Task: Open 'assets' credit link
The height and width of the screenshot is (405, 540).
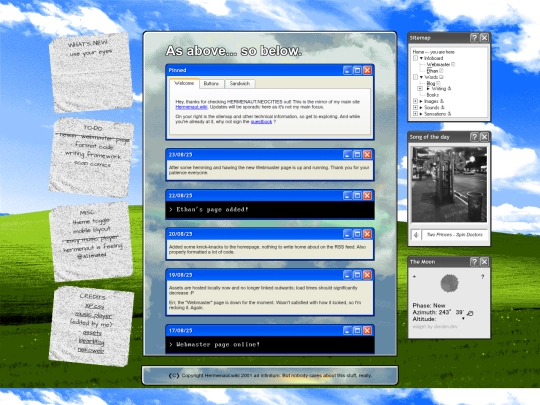Action: coord(92,333)
